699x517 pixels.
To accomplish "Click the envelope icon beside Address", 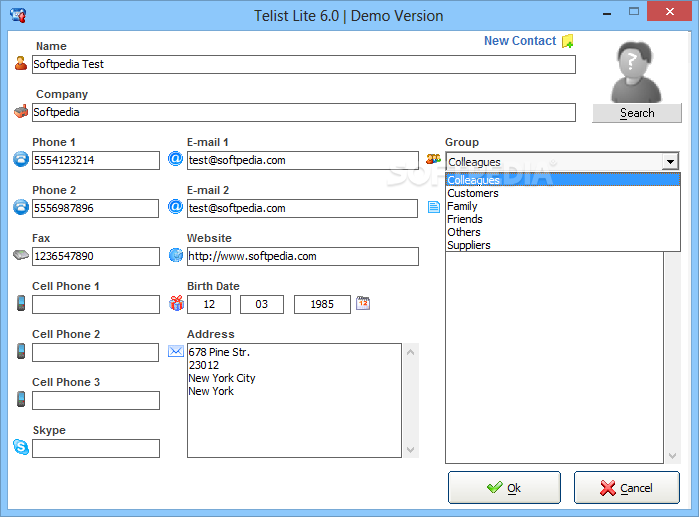I will pos(176,351).
